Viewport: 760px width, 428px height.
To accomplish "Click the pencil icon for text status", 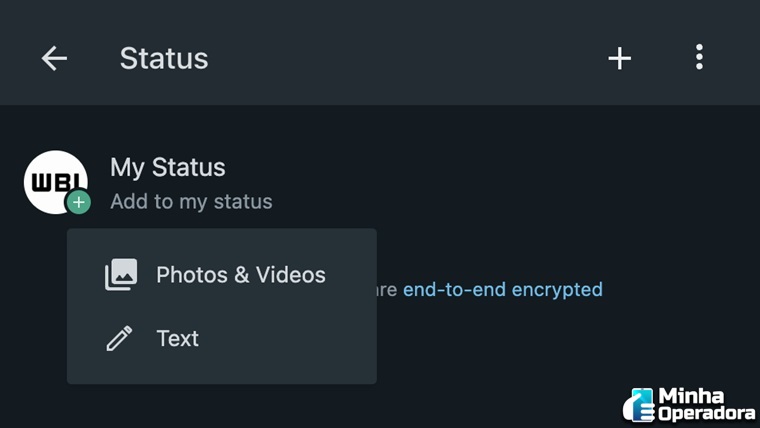I will pos(120,339).
